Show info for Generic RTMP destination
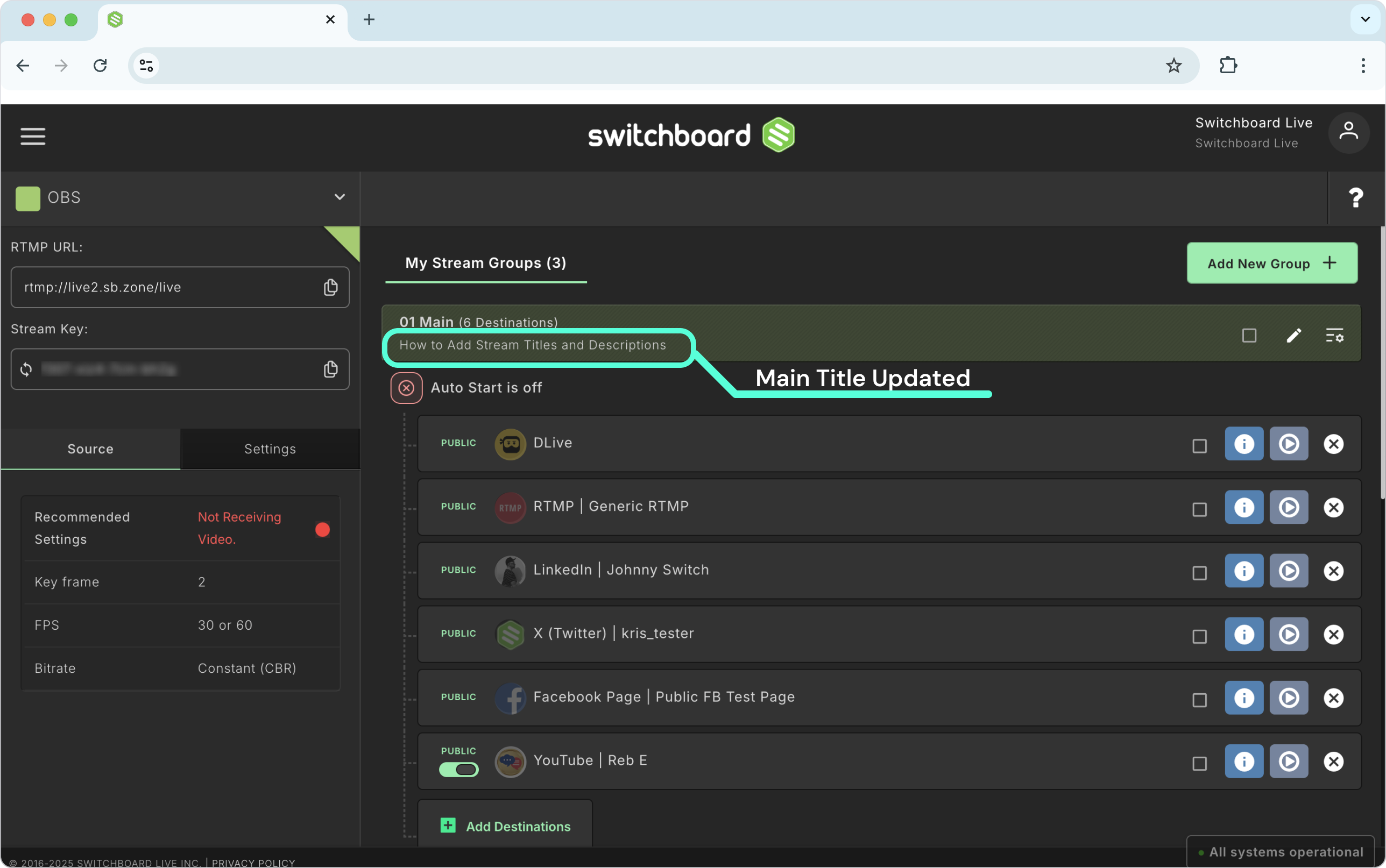The width and height of the screenshot is (1386, 868). (1244, 508)
